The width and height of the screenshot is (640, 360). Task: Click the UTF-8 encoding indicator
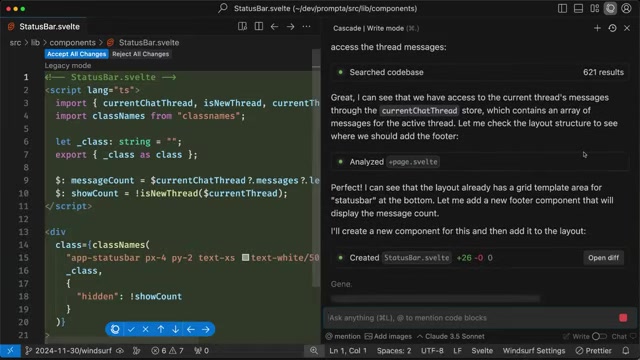(x=432, y=351)
